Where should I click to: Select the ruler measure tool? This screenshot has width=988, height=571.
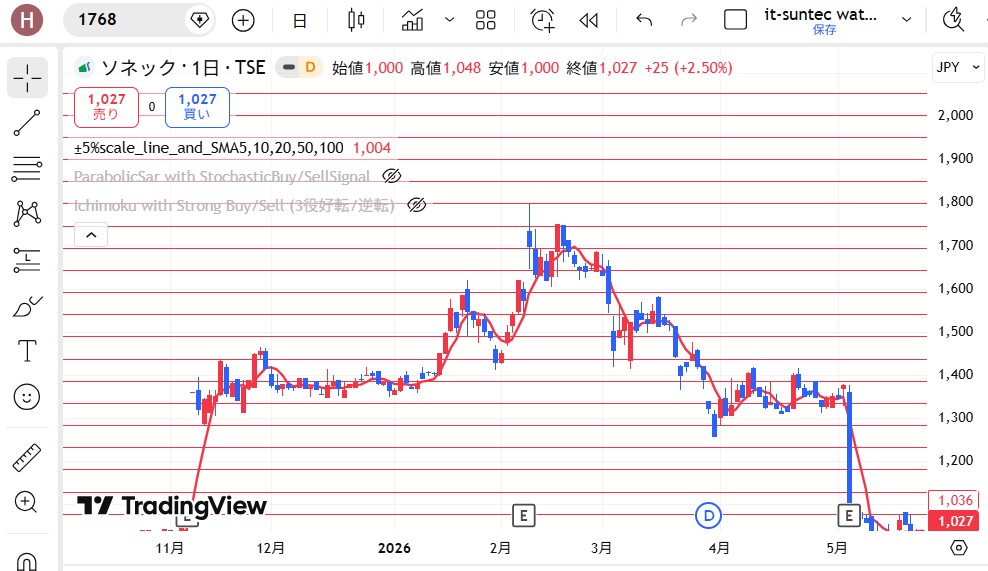pyautogui.click(x=27, y=458)
